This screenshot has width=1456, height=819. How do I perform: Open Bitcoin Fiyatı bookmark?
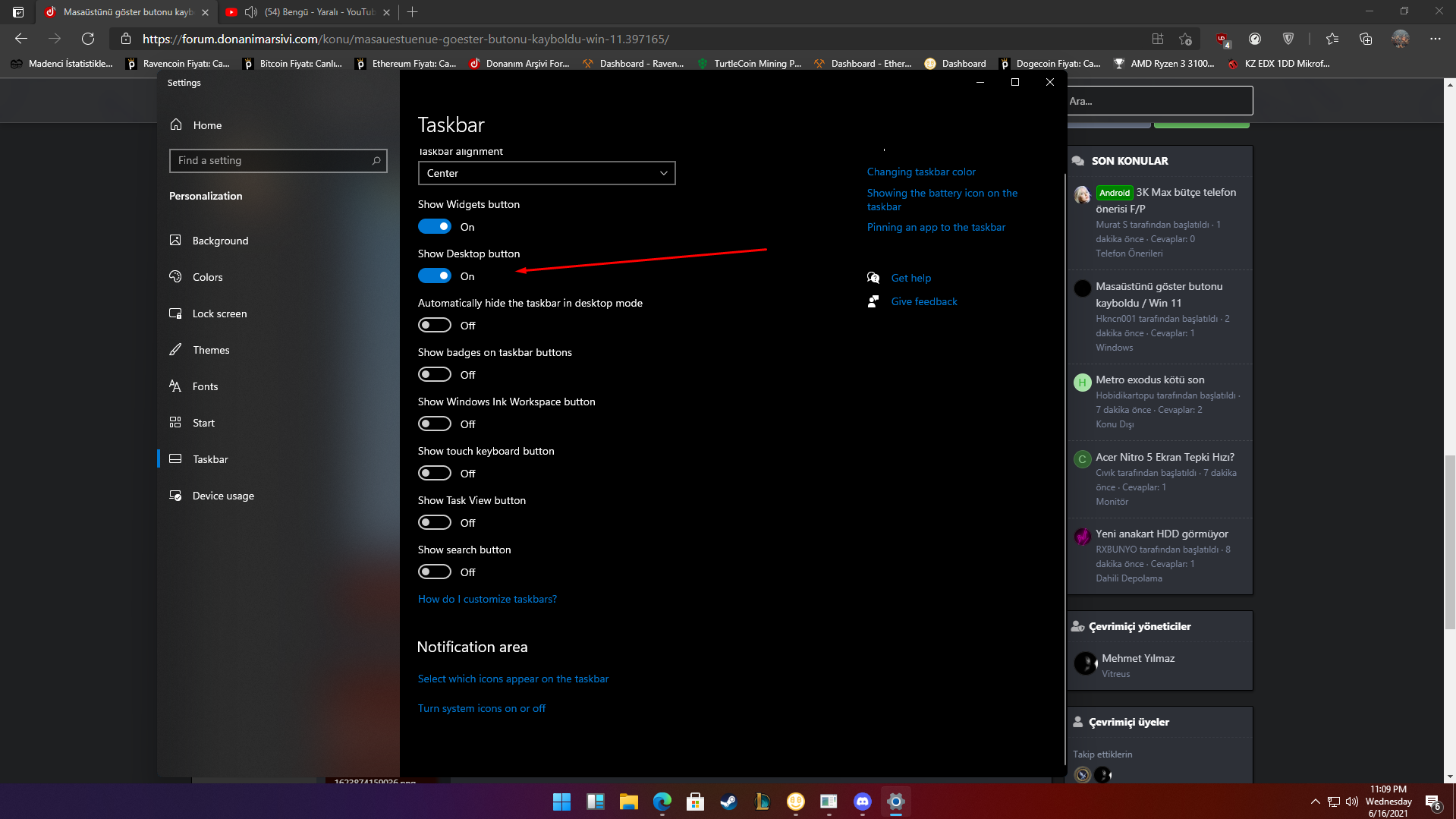pos(292,64)
